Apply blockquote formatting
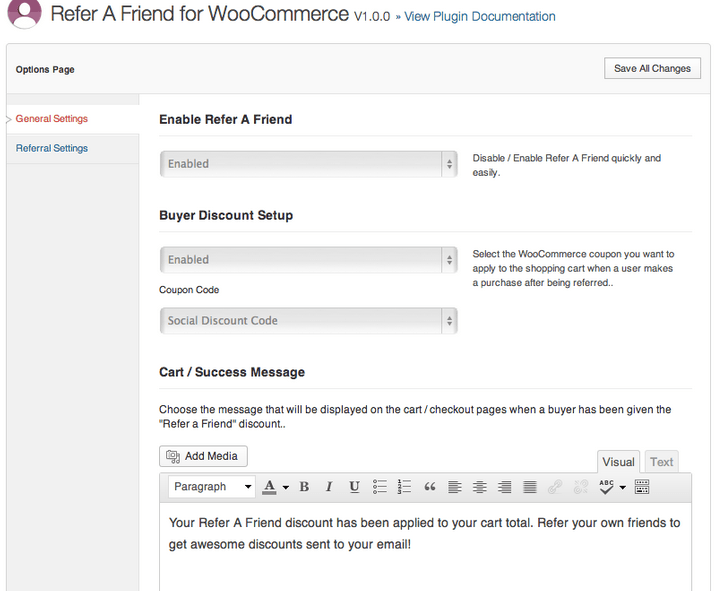The height and width of the screenshot is (591, 715). (x=430, y=487)
